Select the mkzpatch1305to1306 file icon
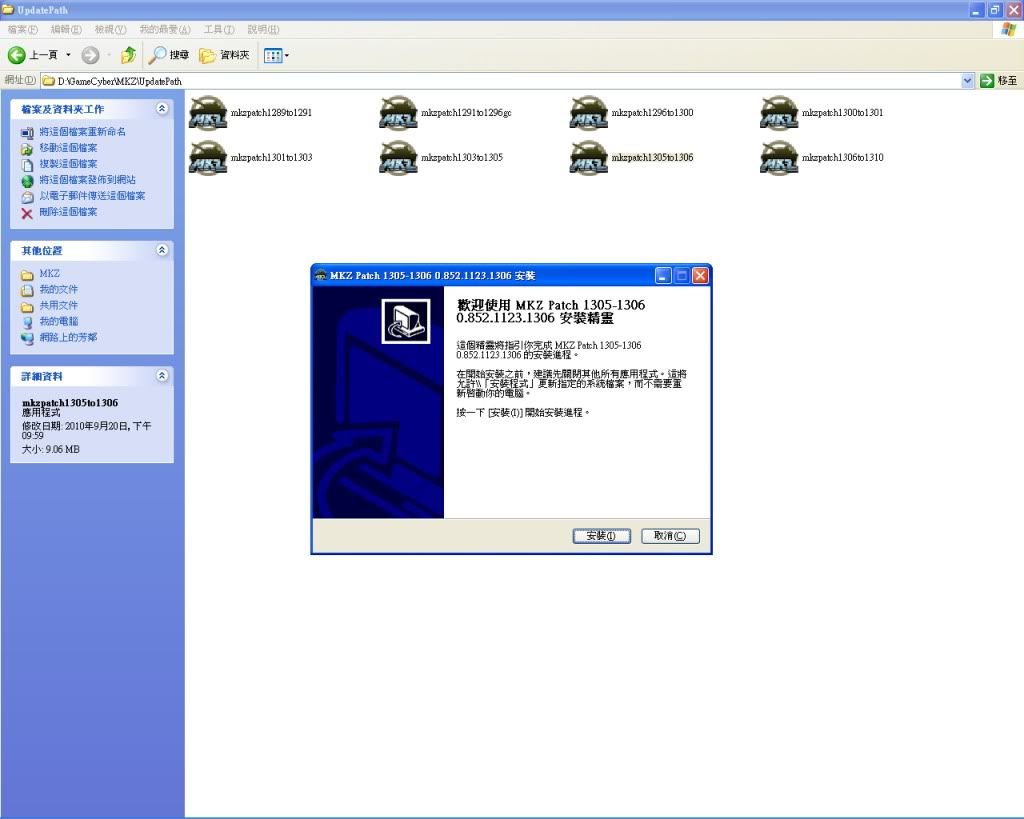The image size is (1024, 819). click(x=588, y=158)
